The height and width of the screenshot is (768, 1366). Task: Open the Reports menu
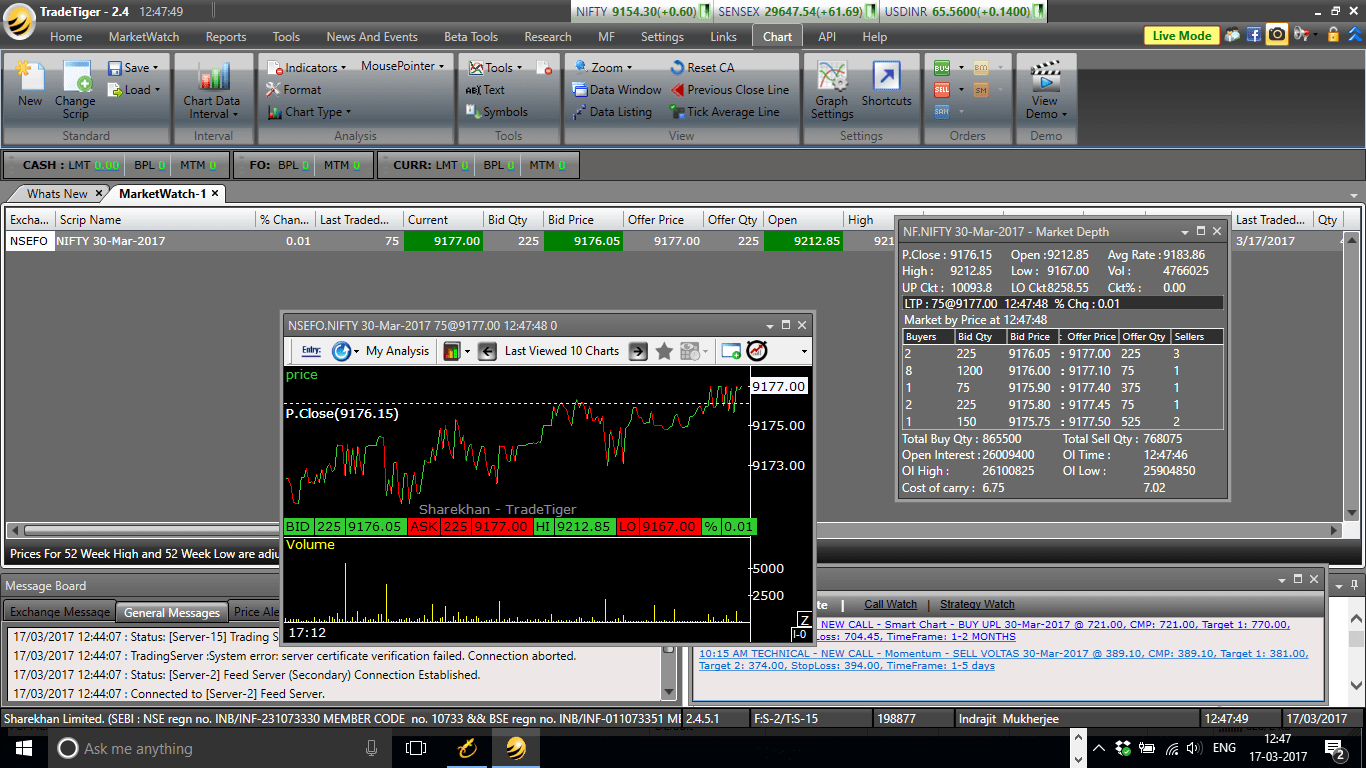point(226,36)
